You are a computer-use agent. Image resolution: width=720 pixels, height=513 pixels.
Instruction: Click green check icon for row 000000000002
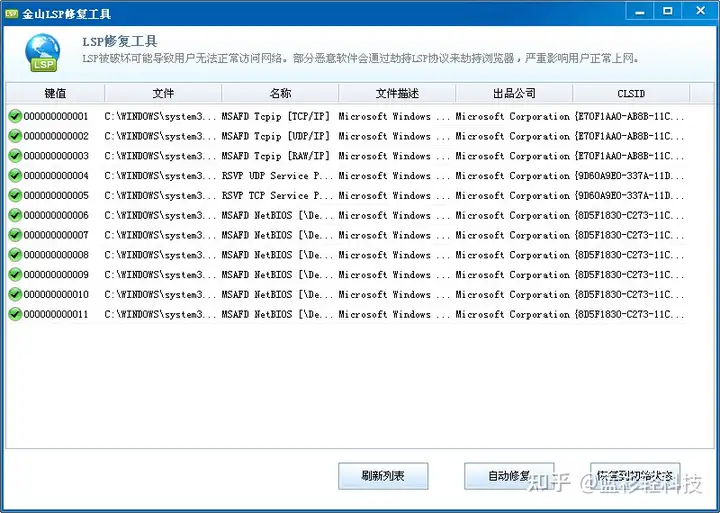click(x=15, y=136)
